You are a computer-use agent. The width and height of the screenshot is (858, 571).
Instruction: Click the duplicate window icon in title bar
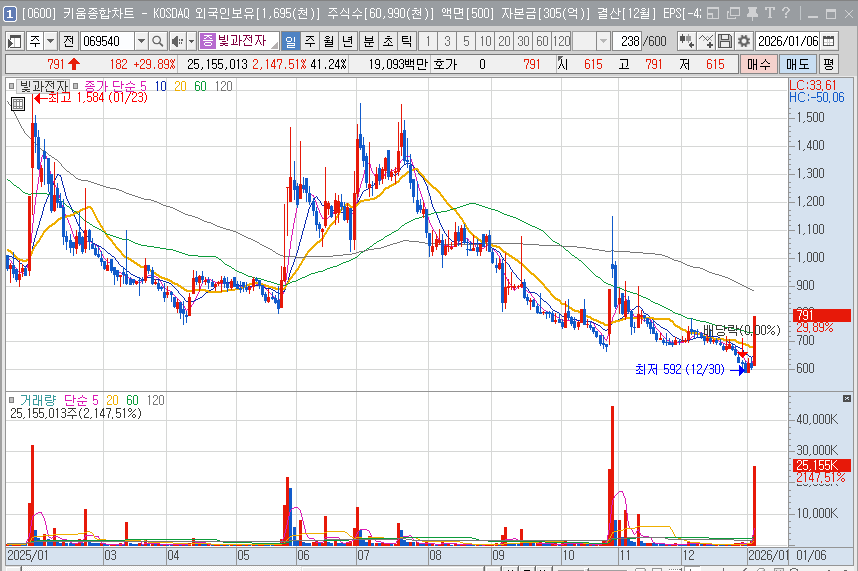(733, 13)
